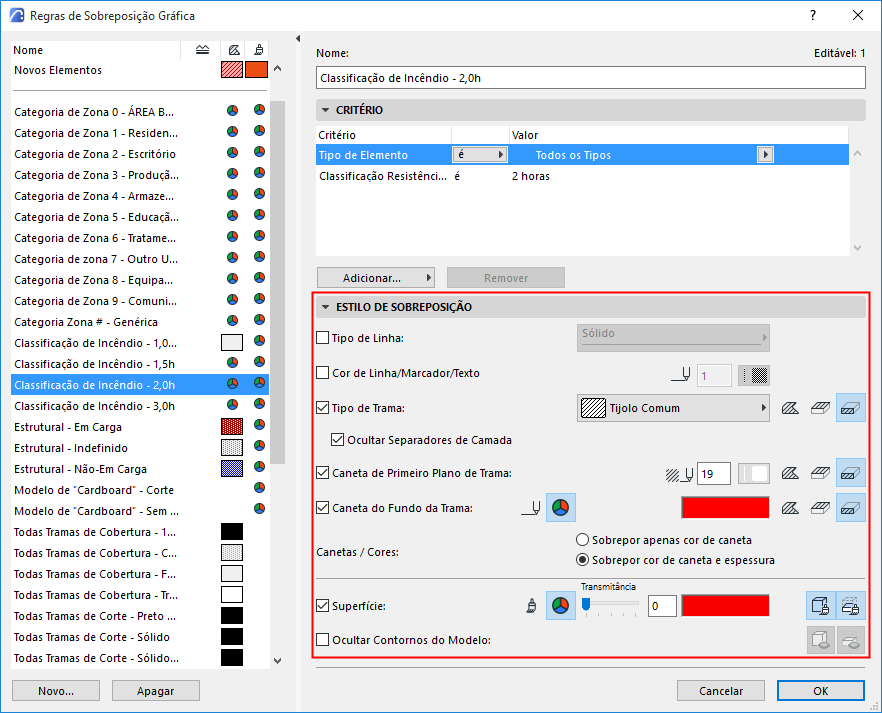Select the Novos Elementos entry

tap(140, 70)
